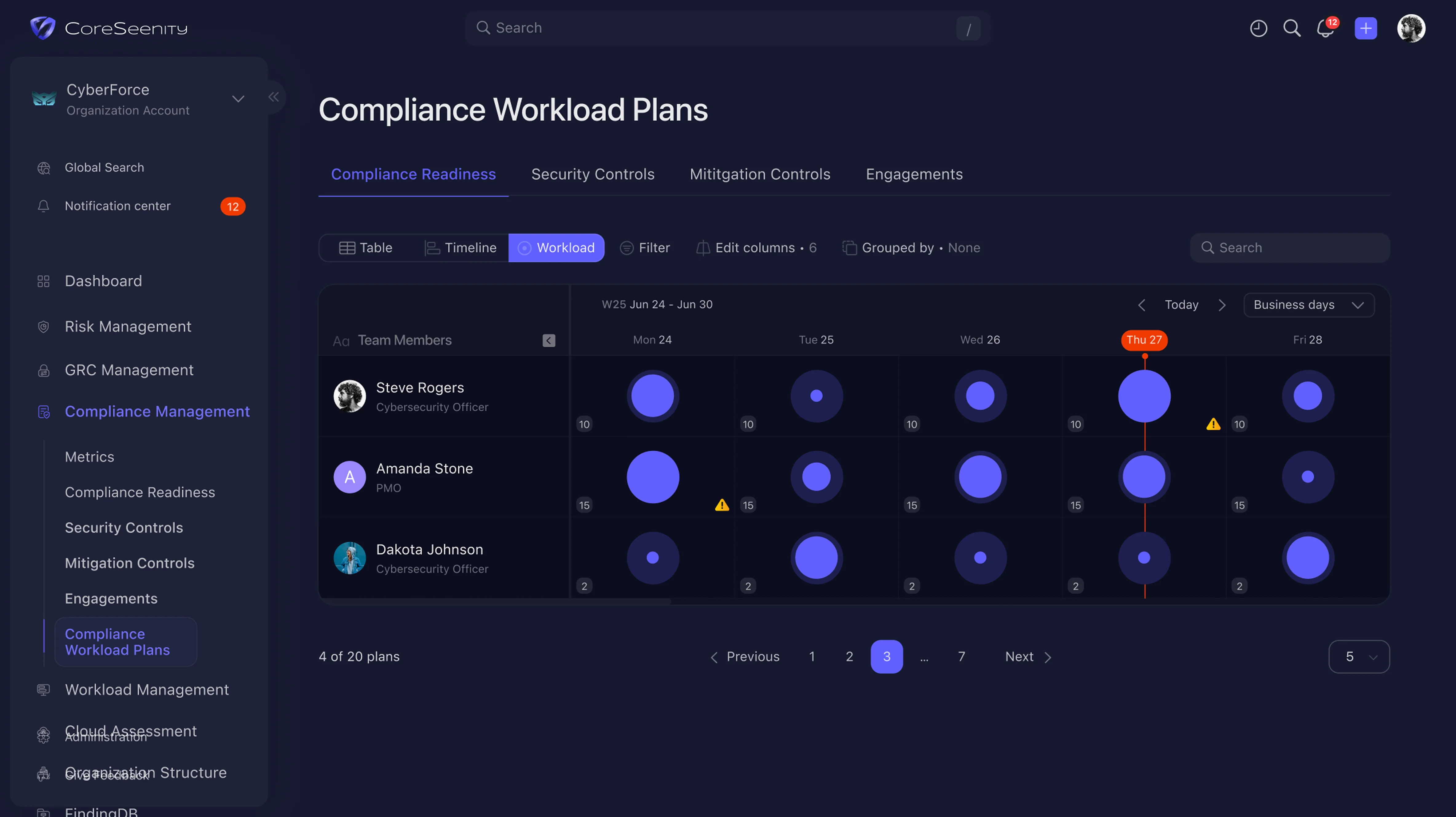Open Global Search in the sidebar

click(90, 168)
